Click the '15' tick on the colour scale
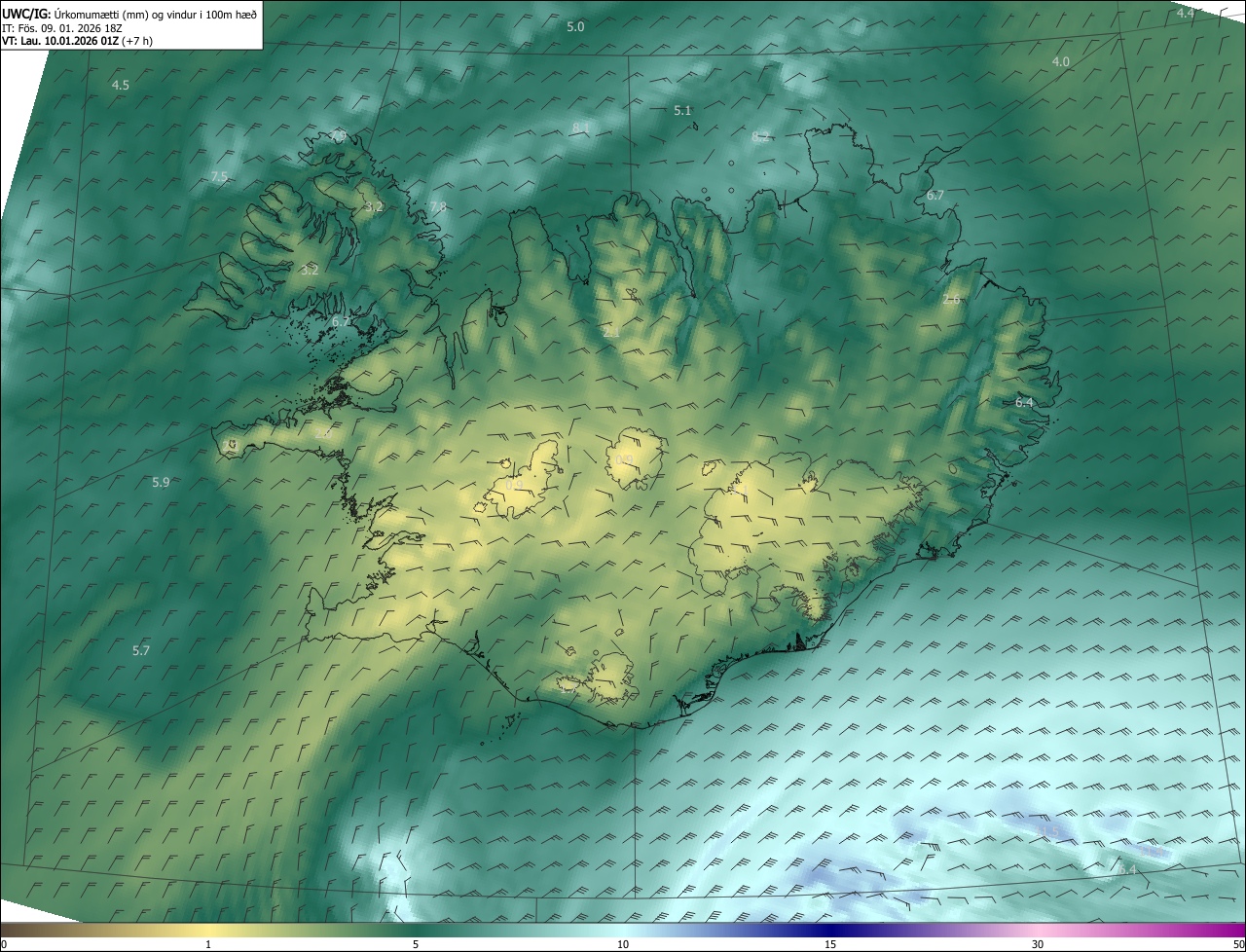The height and width of the screenshot is (952, 1246). click(x=830, y=944)
